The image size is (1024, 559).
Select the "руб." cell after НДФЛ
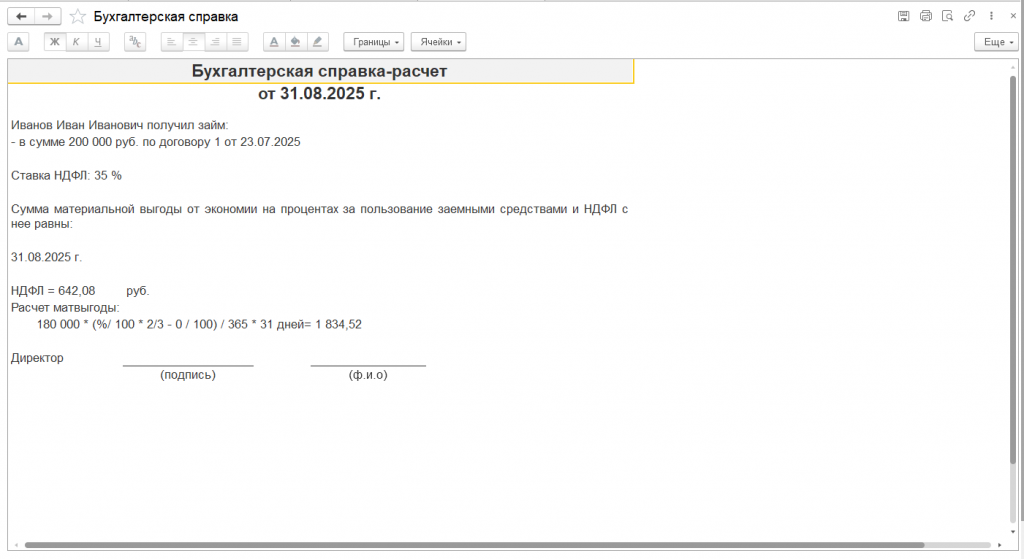click(138, 291)
